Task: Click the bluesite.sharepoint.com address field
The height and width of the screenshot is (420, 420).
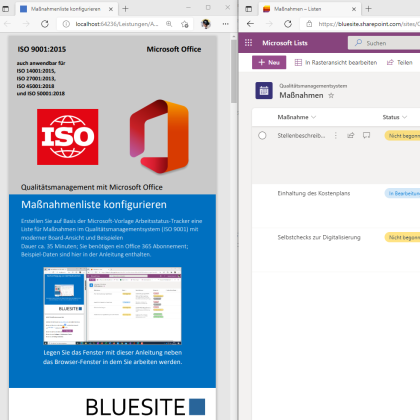Action: [360, 24]
